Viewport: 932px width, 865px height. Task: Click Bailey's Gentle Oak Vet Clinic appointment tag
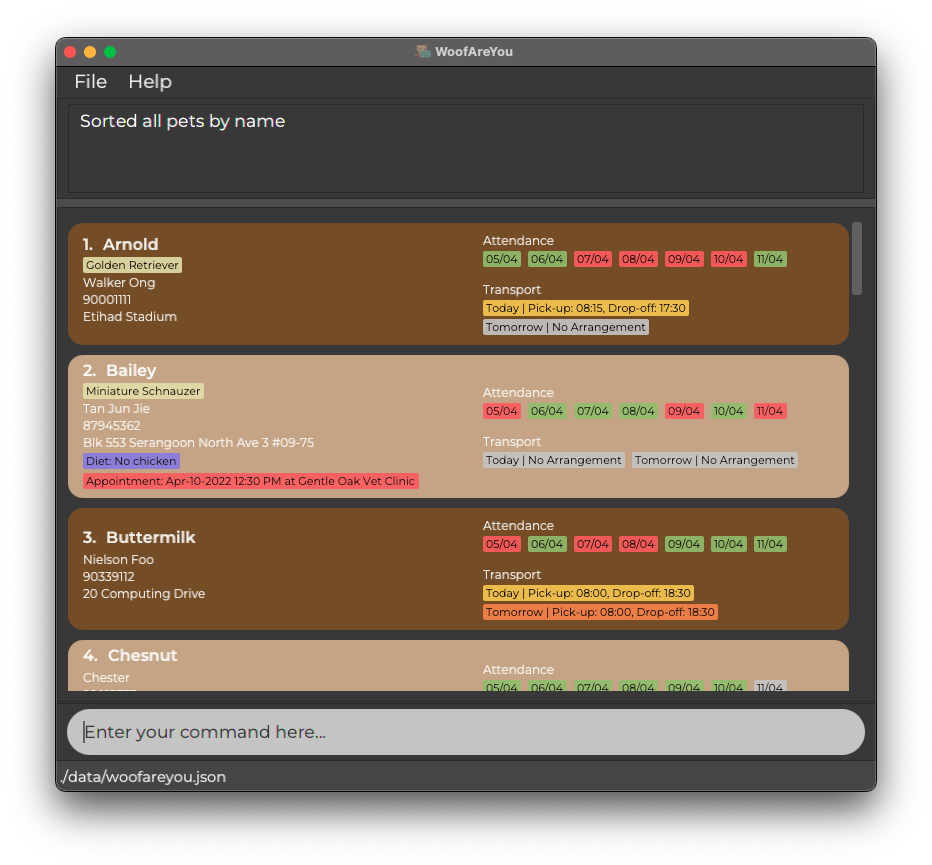[x=250, y=481]
